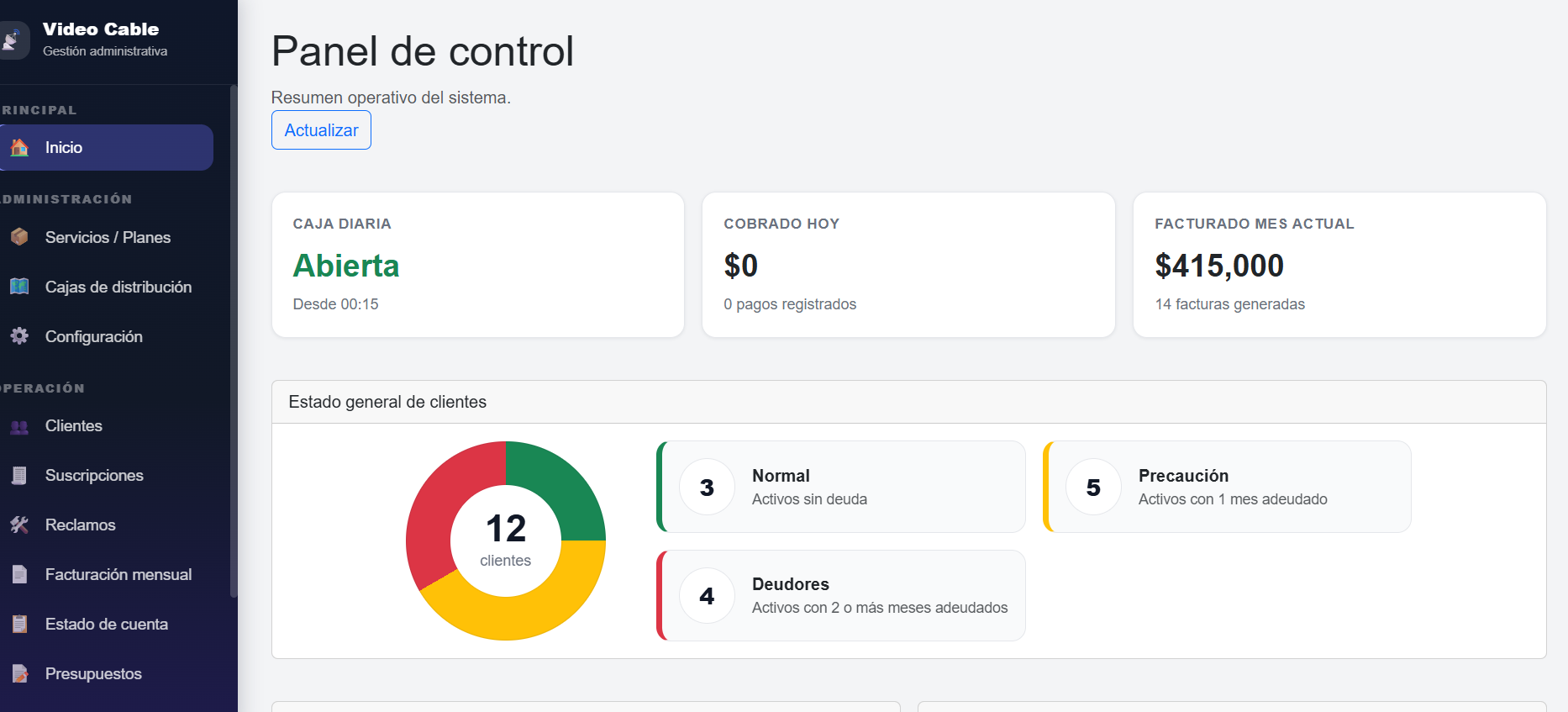Click the document icon for Facturación mensual
This screenshot has width=1568, height=712.
pos(19,575)
